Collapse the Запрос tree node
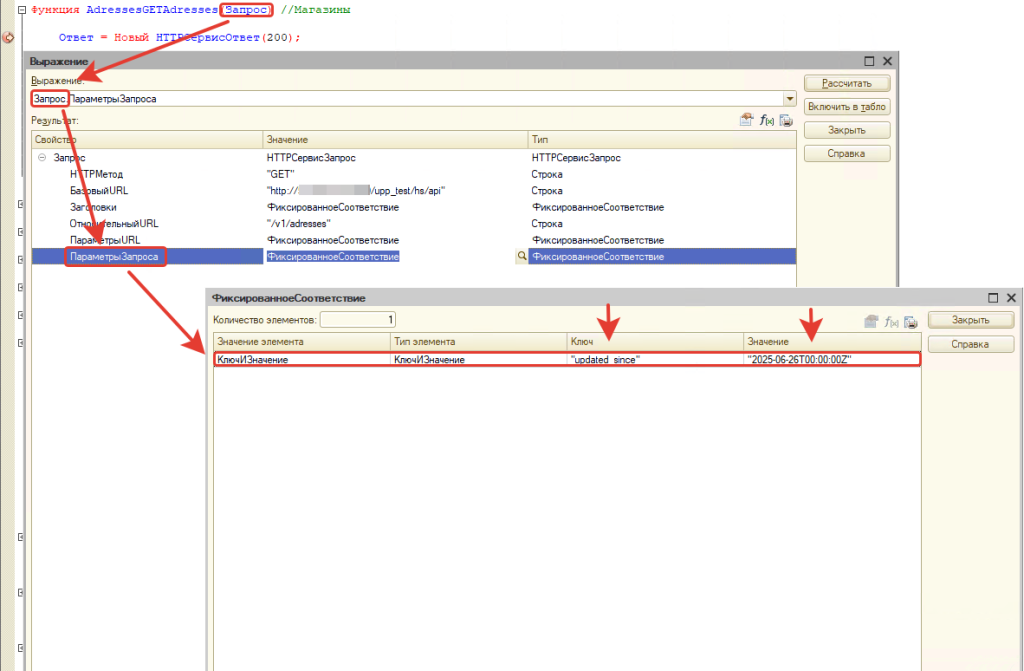The image size is (1024, 671). [x=41, y=158]
